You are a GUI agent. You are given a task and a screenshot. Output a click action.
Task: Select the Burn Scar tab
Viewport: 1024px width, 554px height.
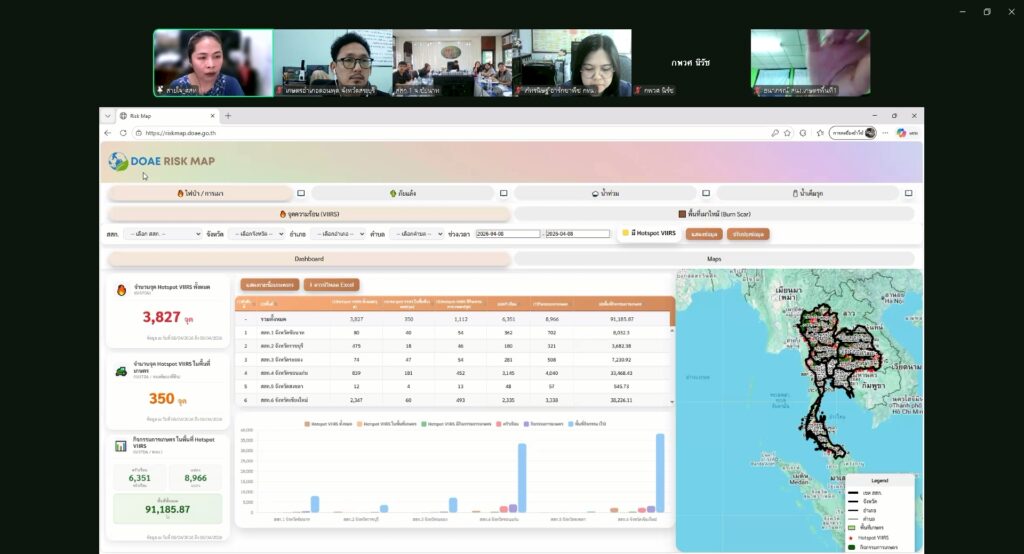coord(714,214)
